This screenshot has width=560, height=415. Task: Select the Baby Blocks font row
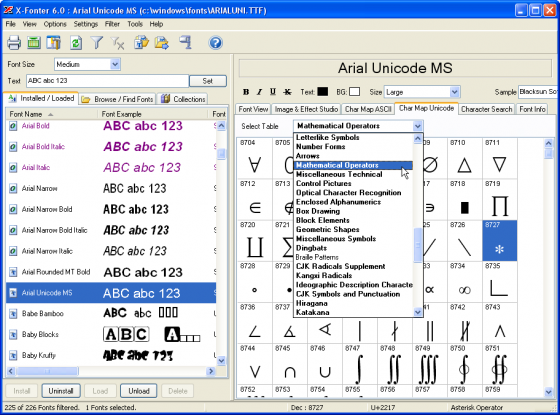(x=111, y=335)
